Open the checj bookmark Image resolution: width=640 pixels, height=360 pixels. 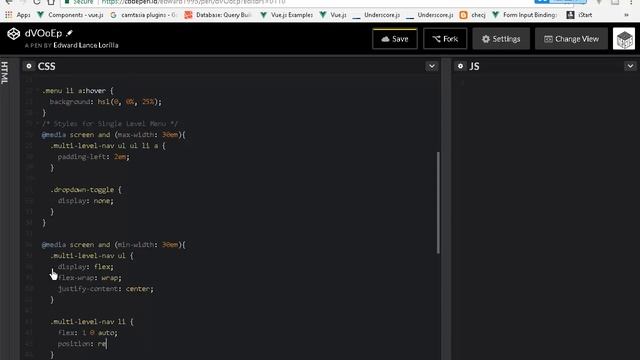point(473,15)
